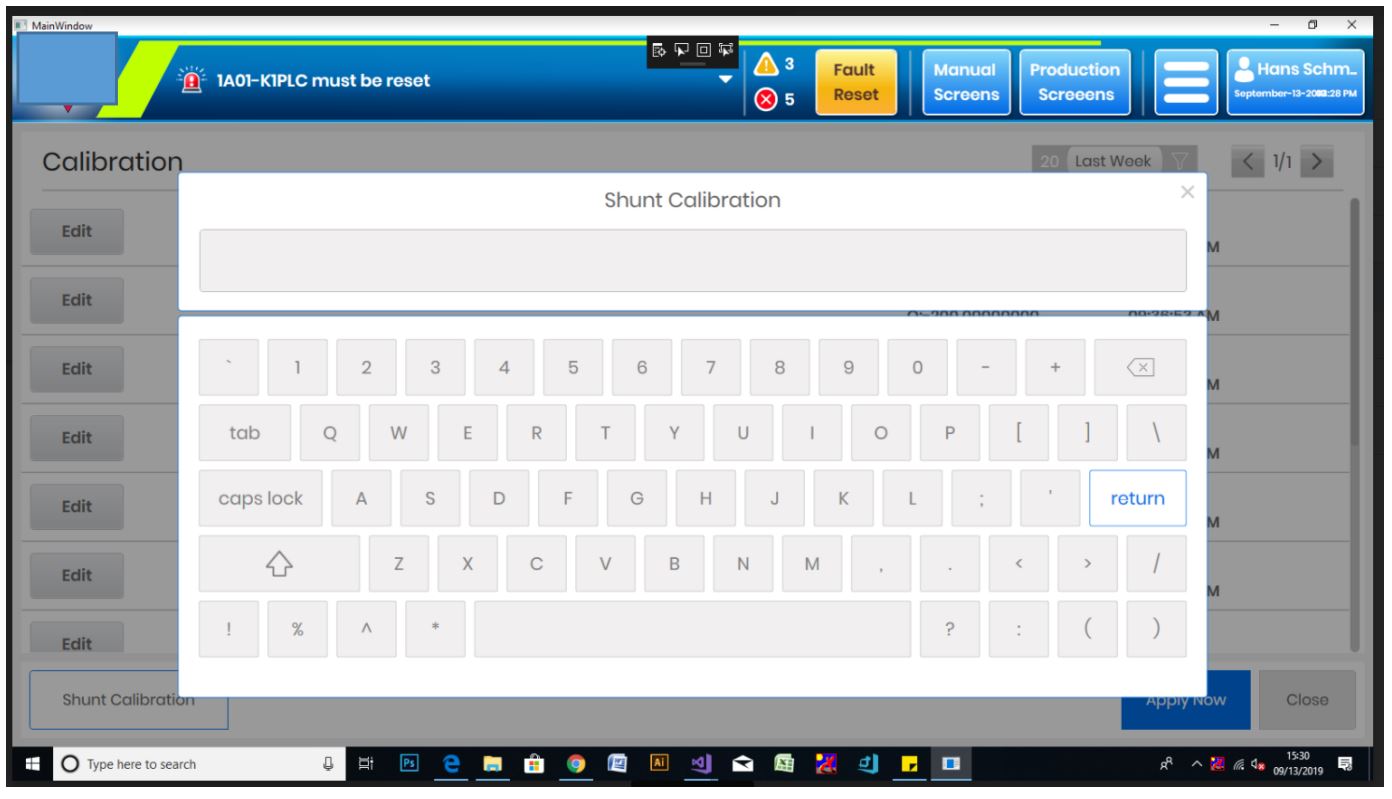Open the Hans Schm user profile button
1392x799 pixels.
(x=1294, y=83)
